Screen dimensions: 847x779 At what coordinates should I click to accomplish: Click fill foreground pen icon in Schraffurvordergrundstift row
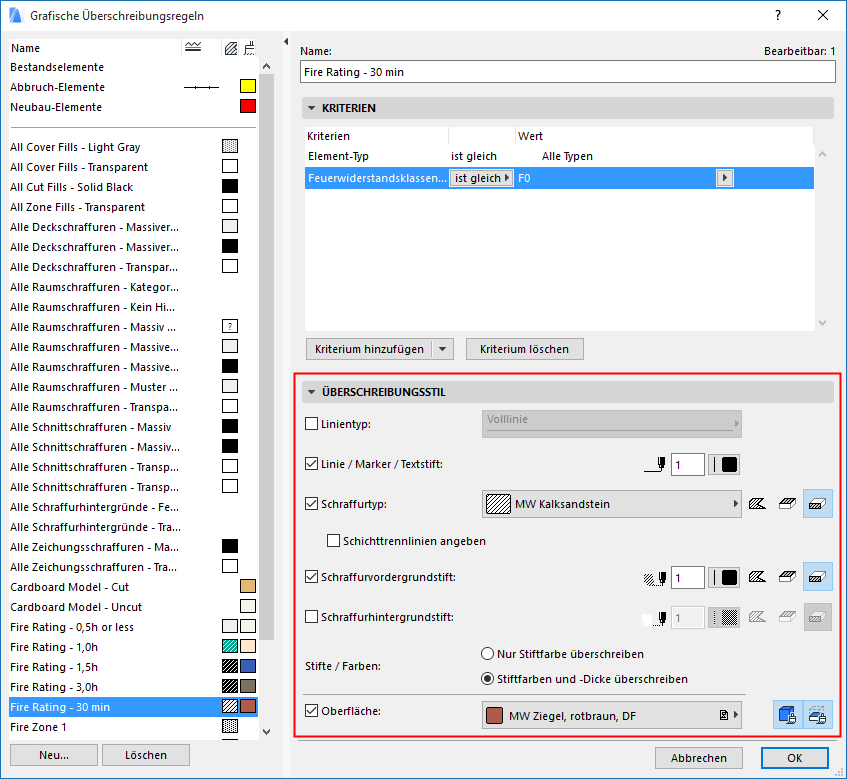coord(655,579)
